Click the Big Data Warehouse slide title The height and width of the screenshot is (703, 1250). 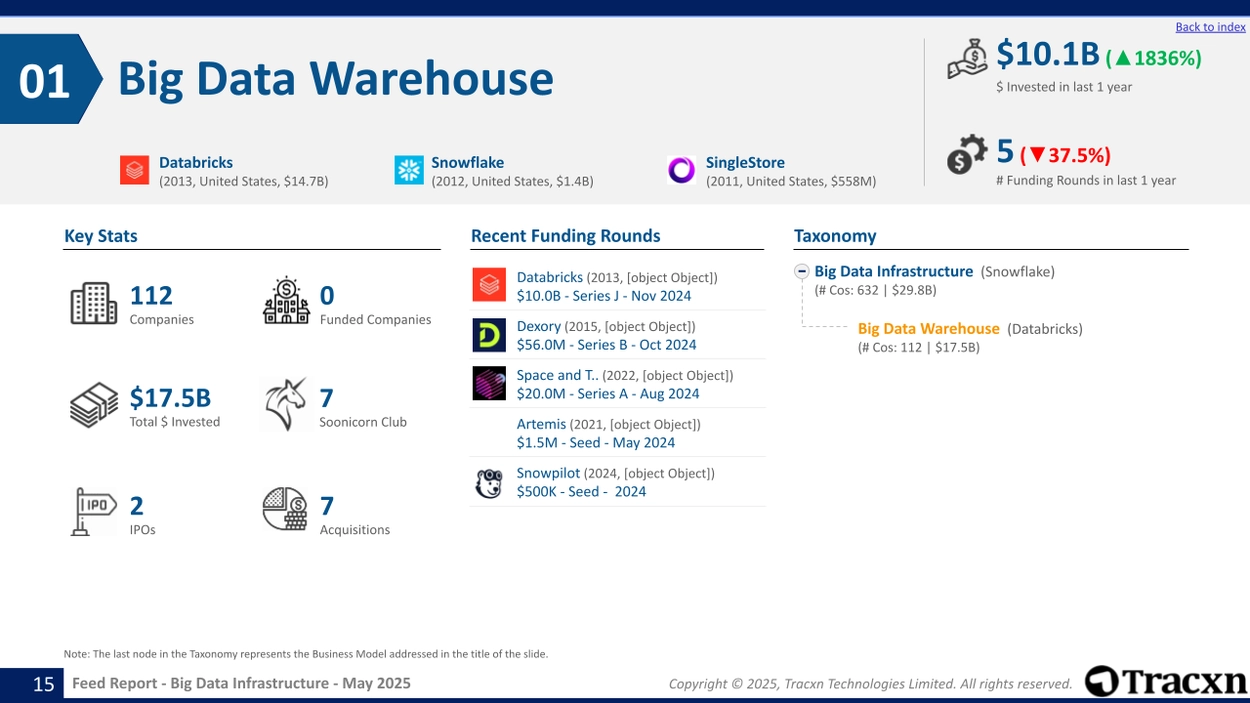[336, 79]
